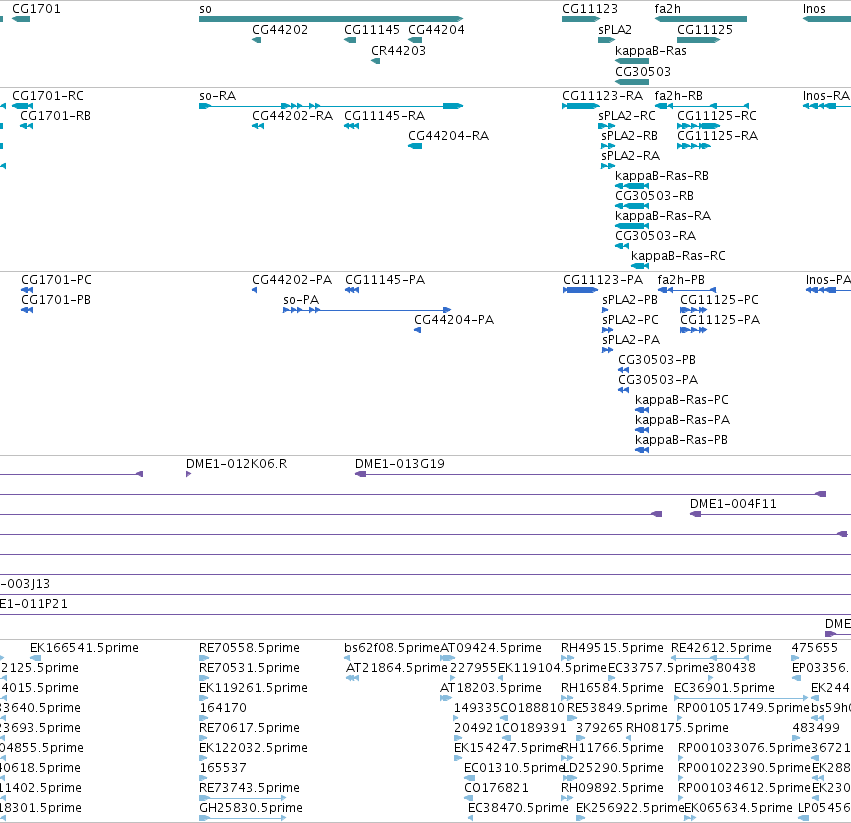Image resolution: width=851 pixels, height=823 pixels.
Task: Select the GH25830.5prime EST label
Action: coord(251,808)
